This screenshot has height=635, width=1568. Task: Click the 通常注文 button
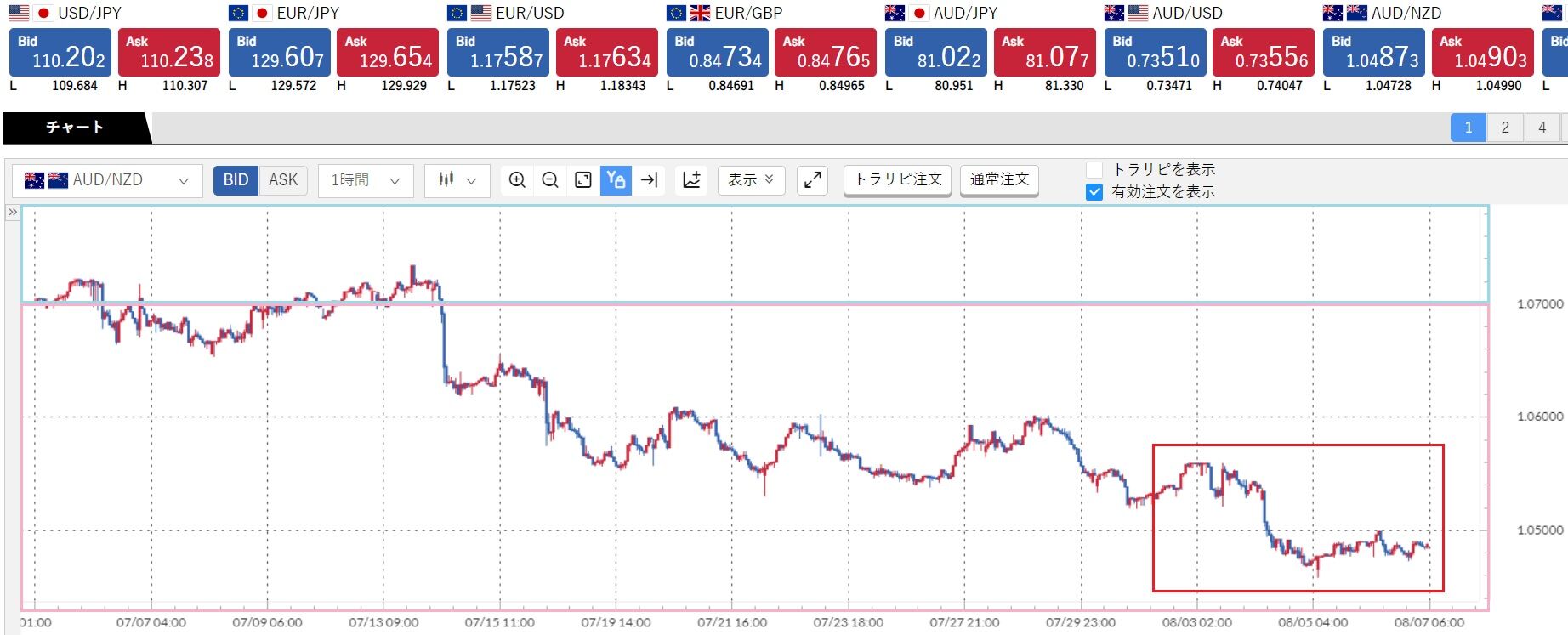click(999, 180)
